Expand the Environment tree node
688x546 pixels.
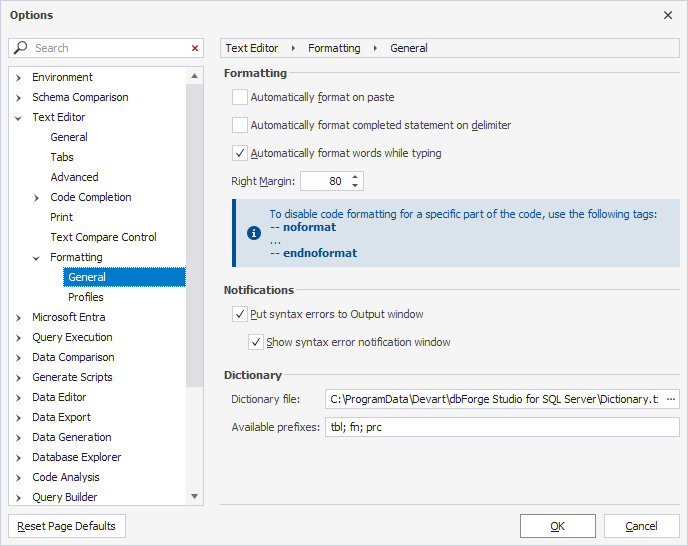pyautogui.click(x=18, y=78)
